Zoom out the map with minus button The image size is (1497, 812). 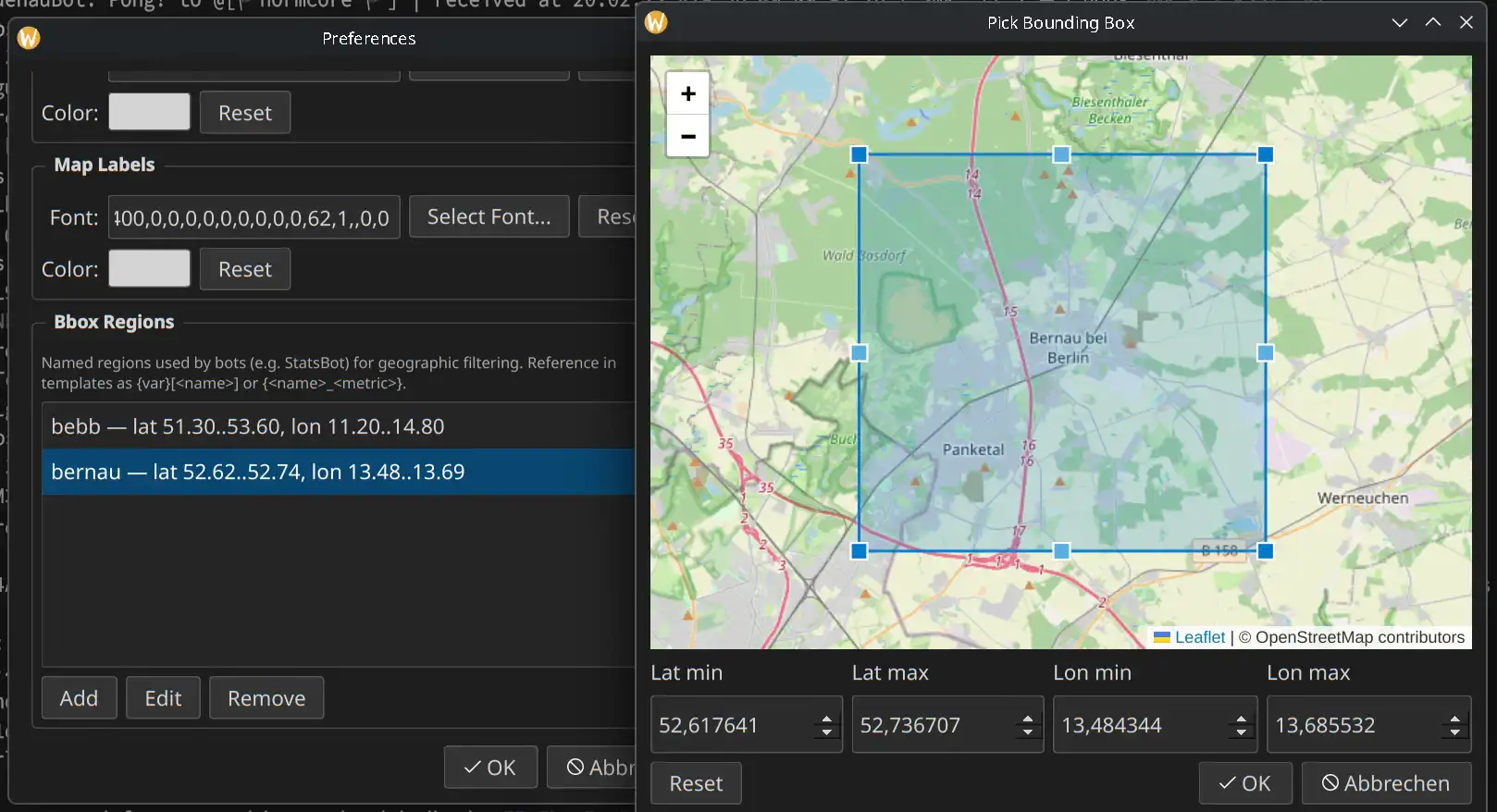687,136
